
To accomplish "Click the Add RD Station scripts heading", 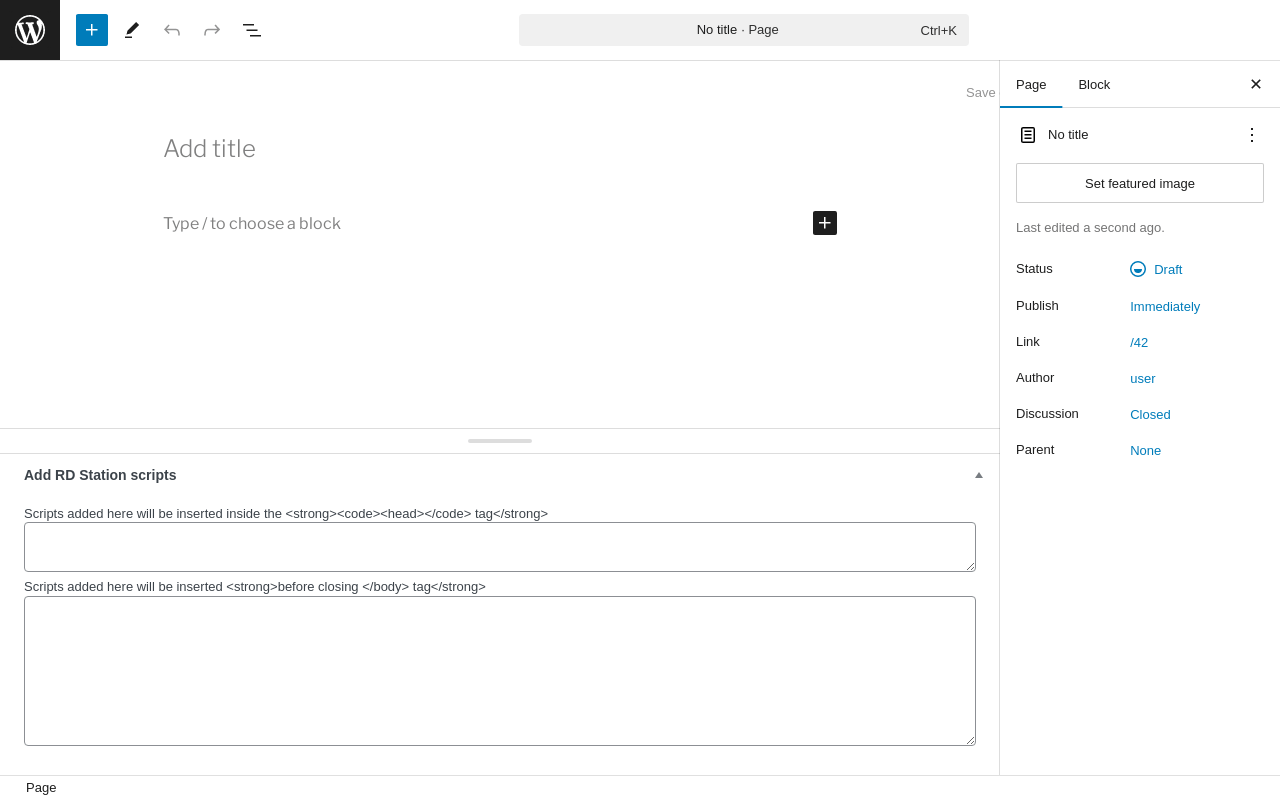I will (x=100, y=475).
